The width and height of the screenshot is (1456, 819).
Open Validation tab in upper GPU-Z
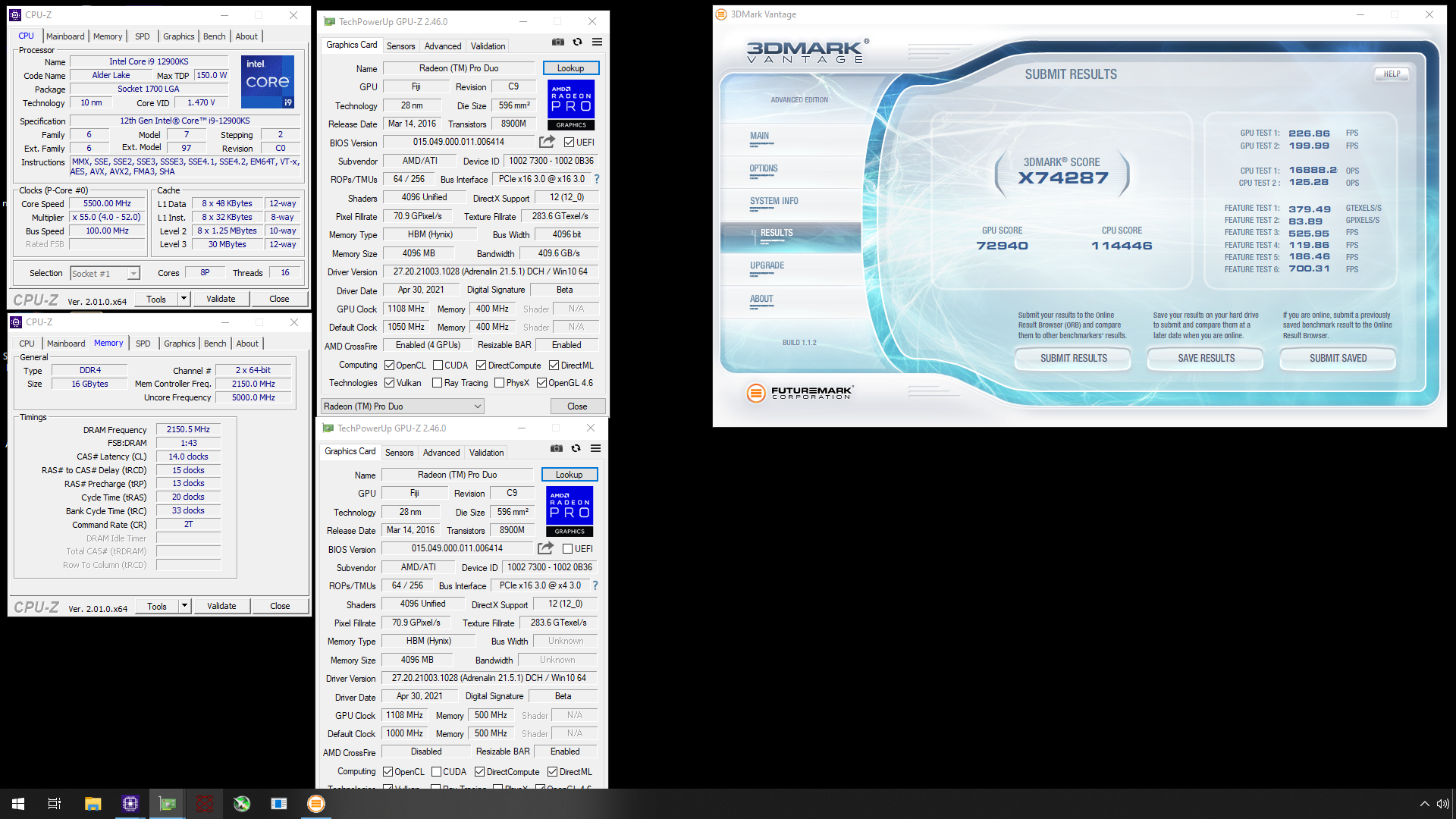(488, 46)
